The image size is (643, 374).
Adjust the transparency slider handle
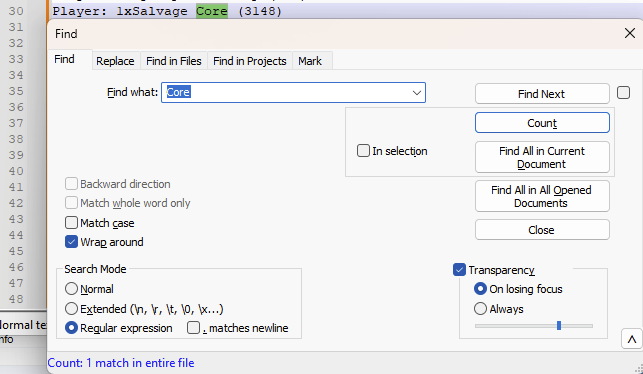(x=559, y=326)
